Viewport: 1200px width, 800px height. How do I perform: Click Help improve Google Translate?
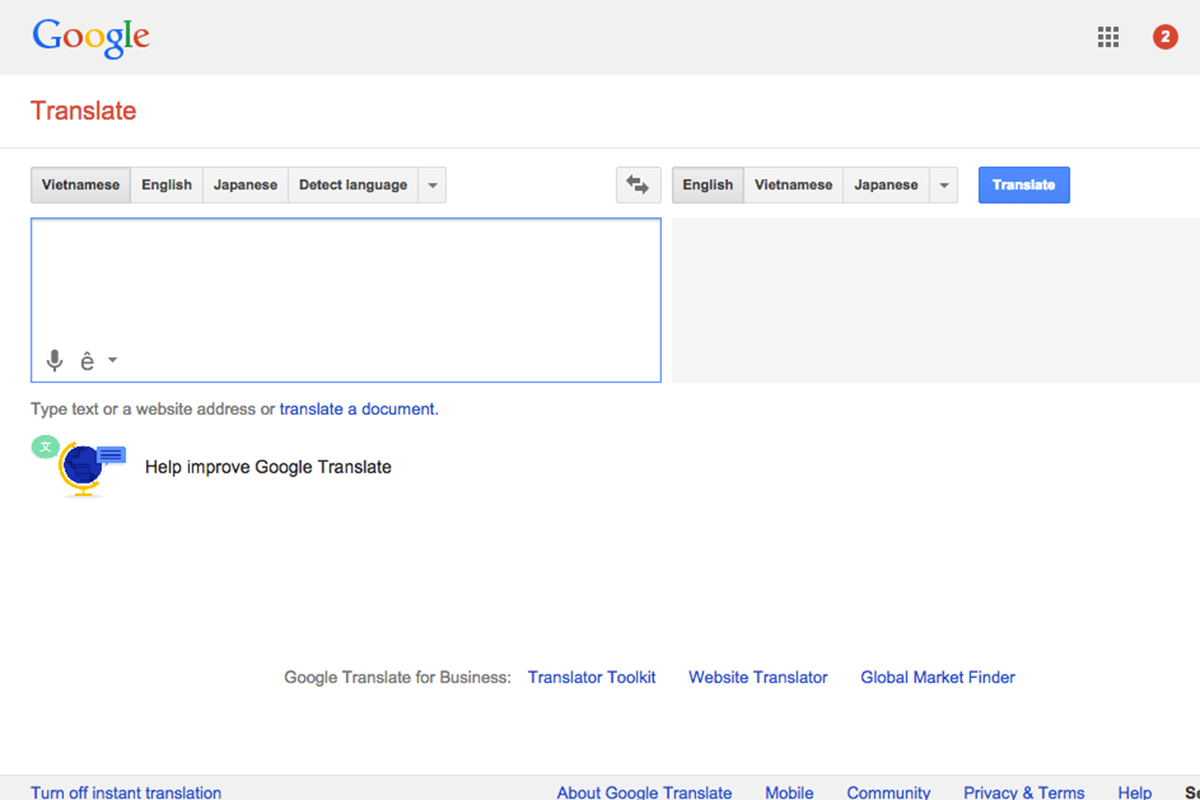point(268,467)
